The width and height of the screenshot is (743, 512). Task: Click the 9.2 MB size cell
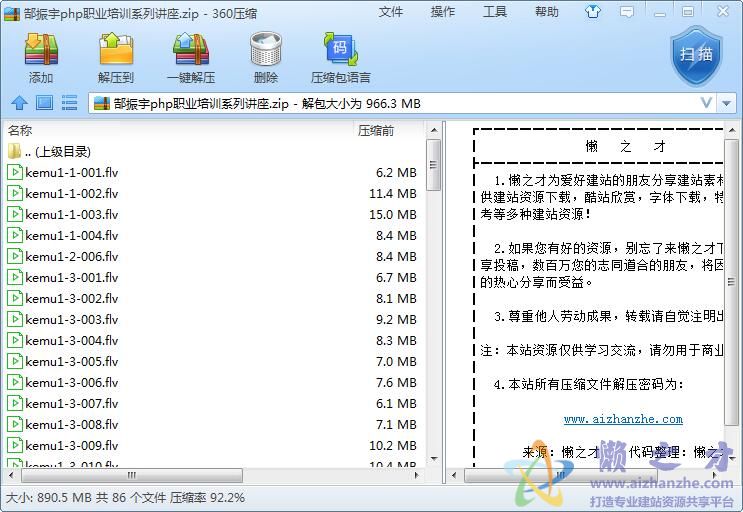(396, 319)
